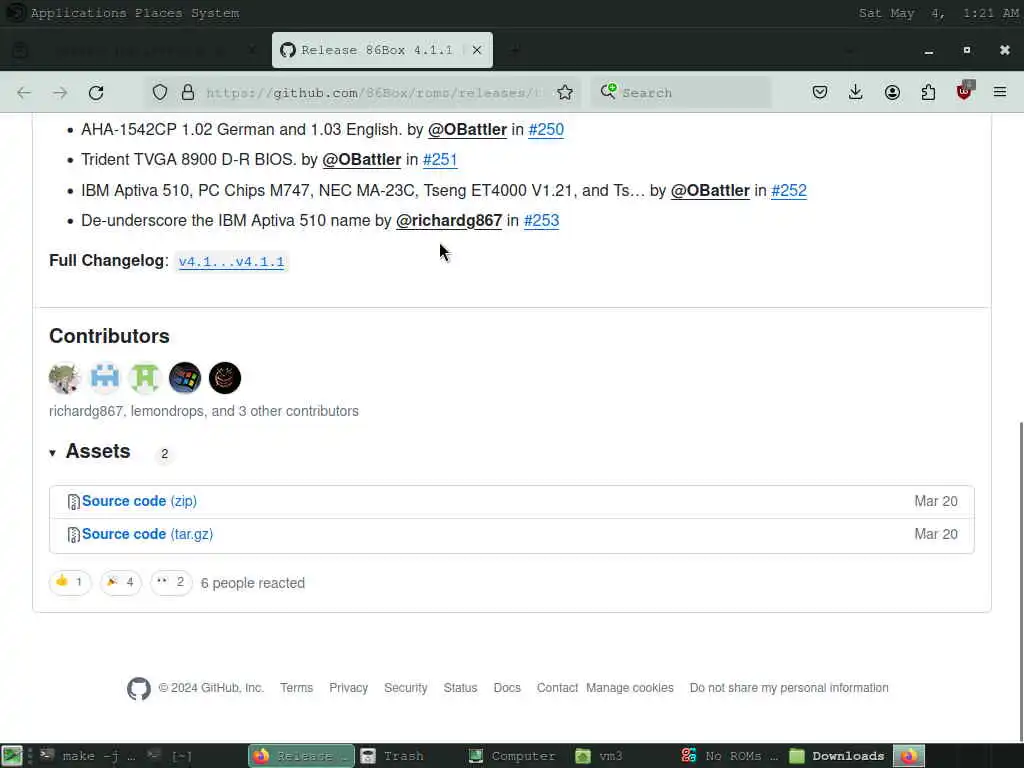Viewport: 1024px width, 768px height.
Task: Open the System menu
Action: pyautogui.click(x=215, y=13)
